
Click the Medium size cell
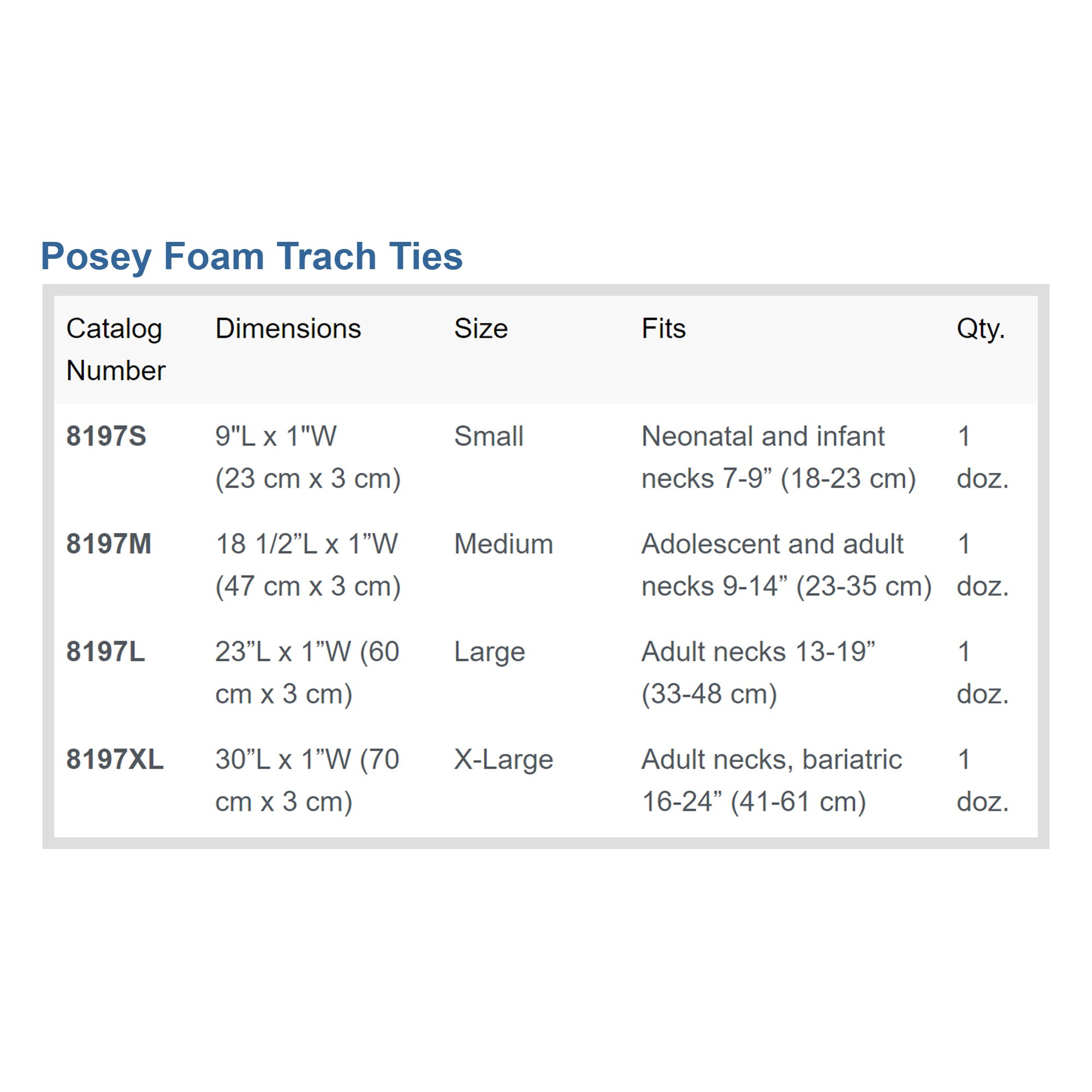(503, 544)
